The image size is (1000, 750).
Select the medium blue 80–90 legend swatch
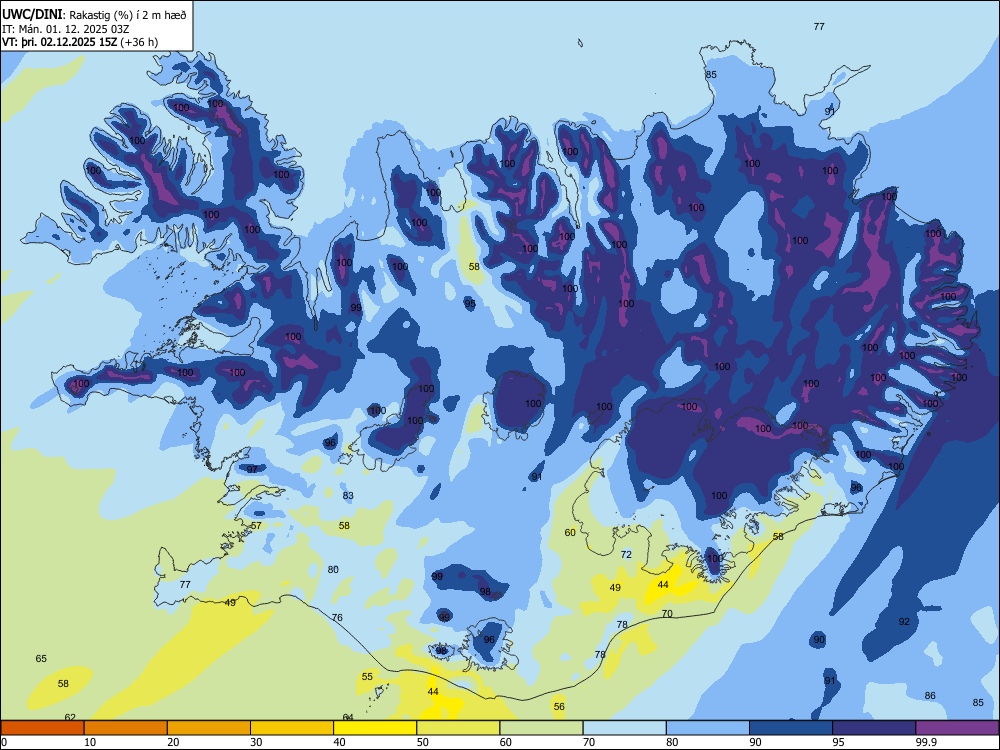[708, 728]
